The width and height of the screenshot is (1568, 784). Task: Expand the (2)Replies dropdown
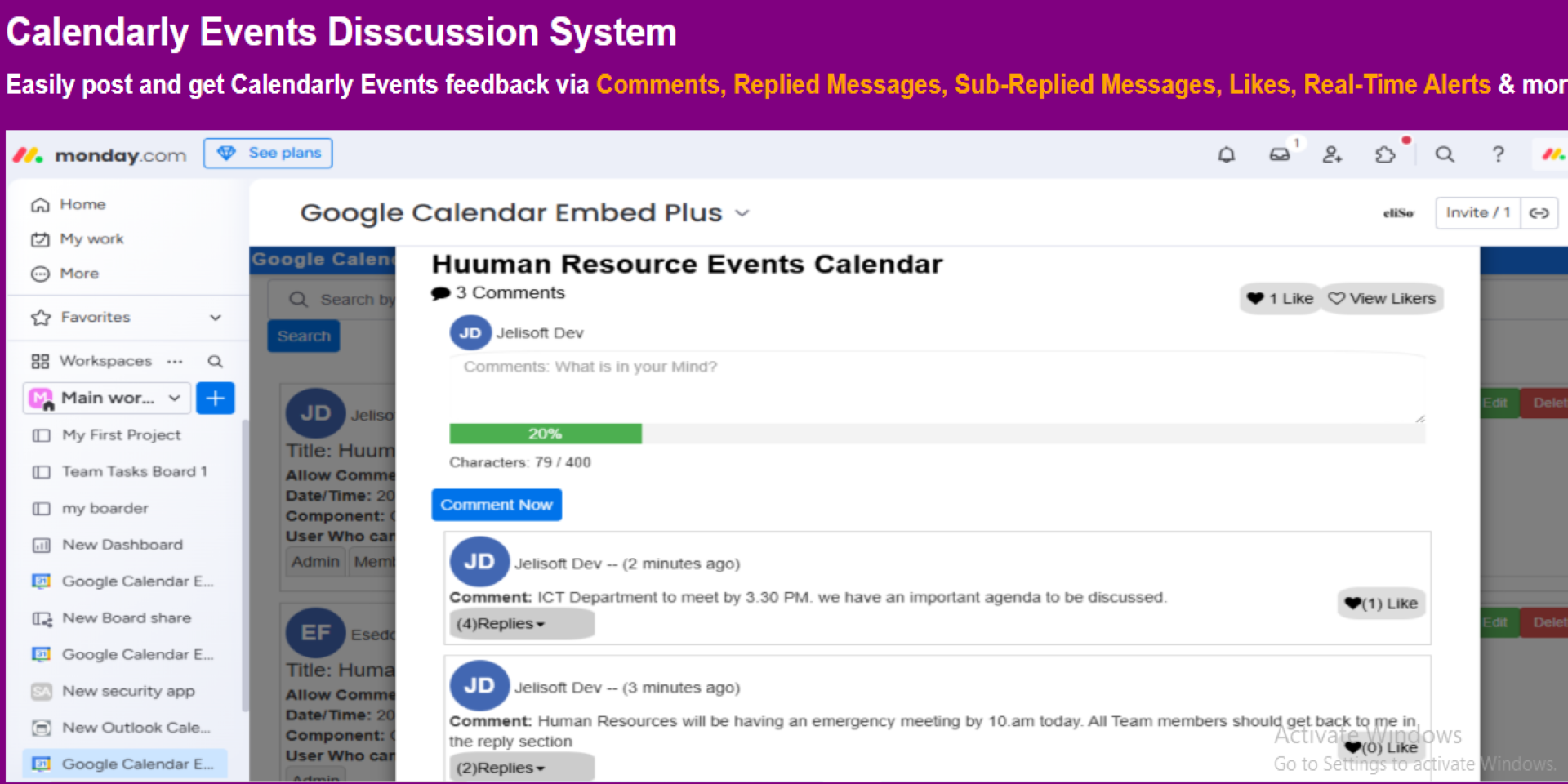tap(521, 768)
